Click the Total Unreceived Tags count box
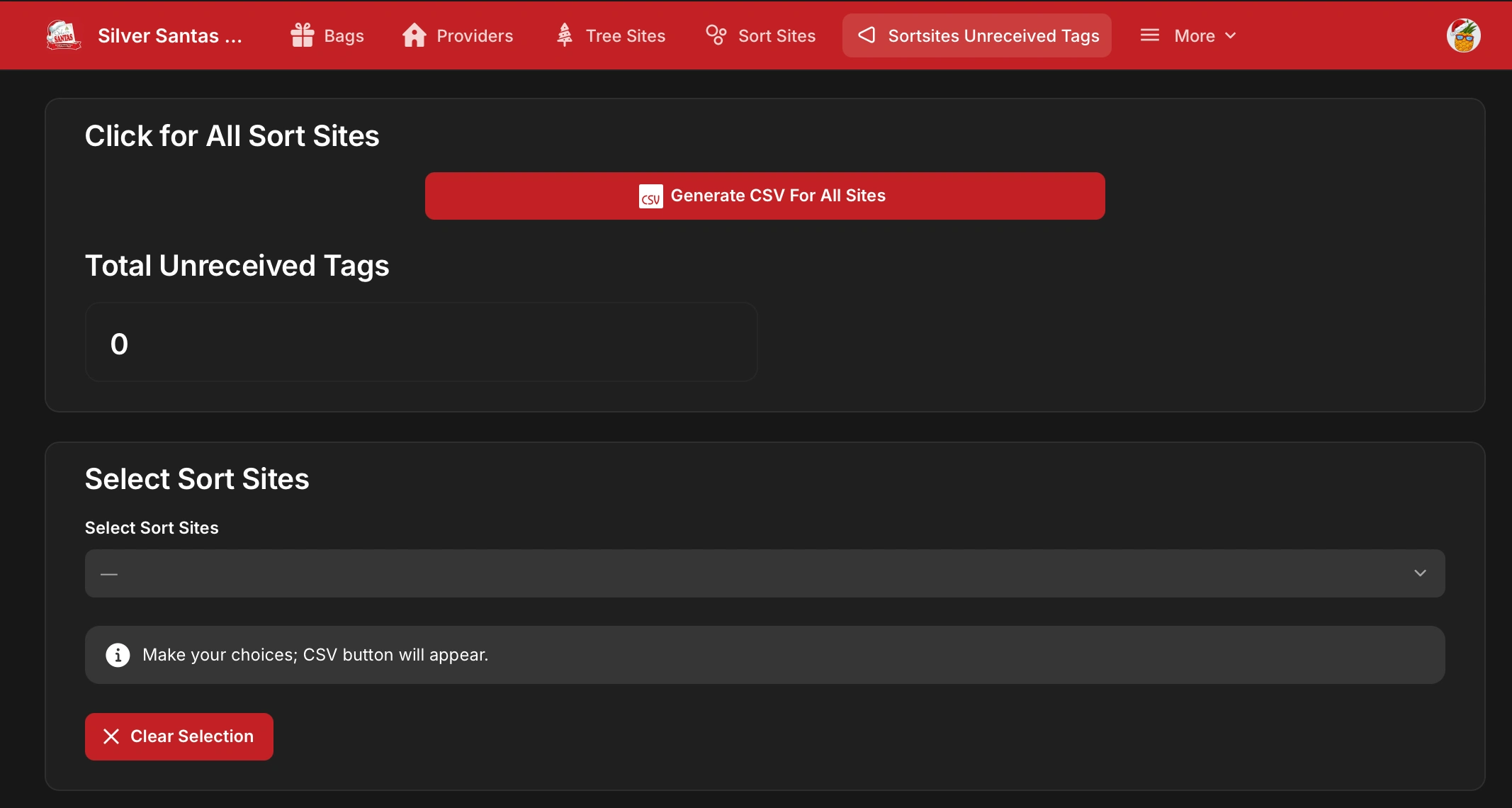The height and width of the screenshot is (808, 1512). click(421, 342)
